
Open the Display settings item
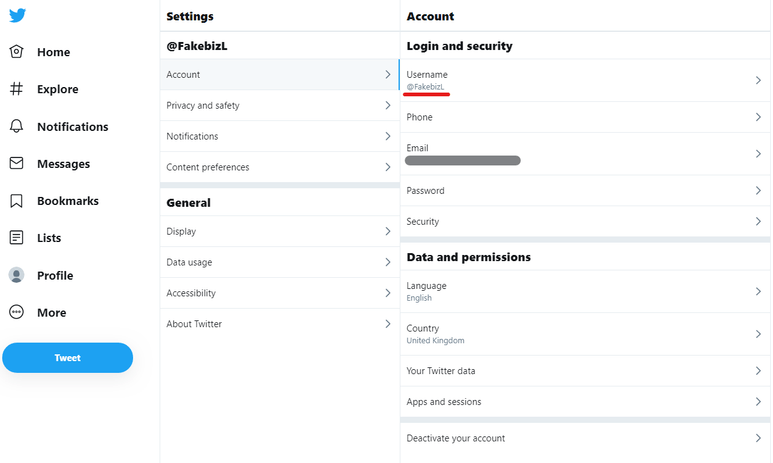(x=280, y=231)
